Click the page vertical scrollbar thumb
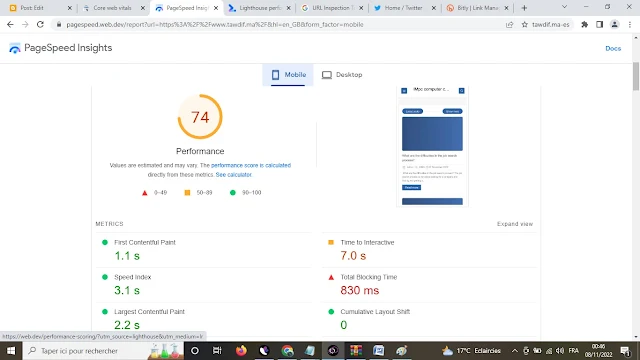 pos(636,76)
